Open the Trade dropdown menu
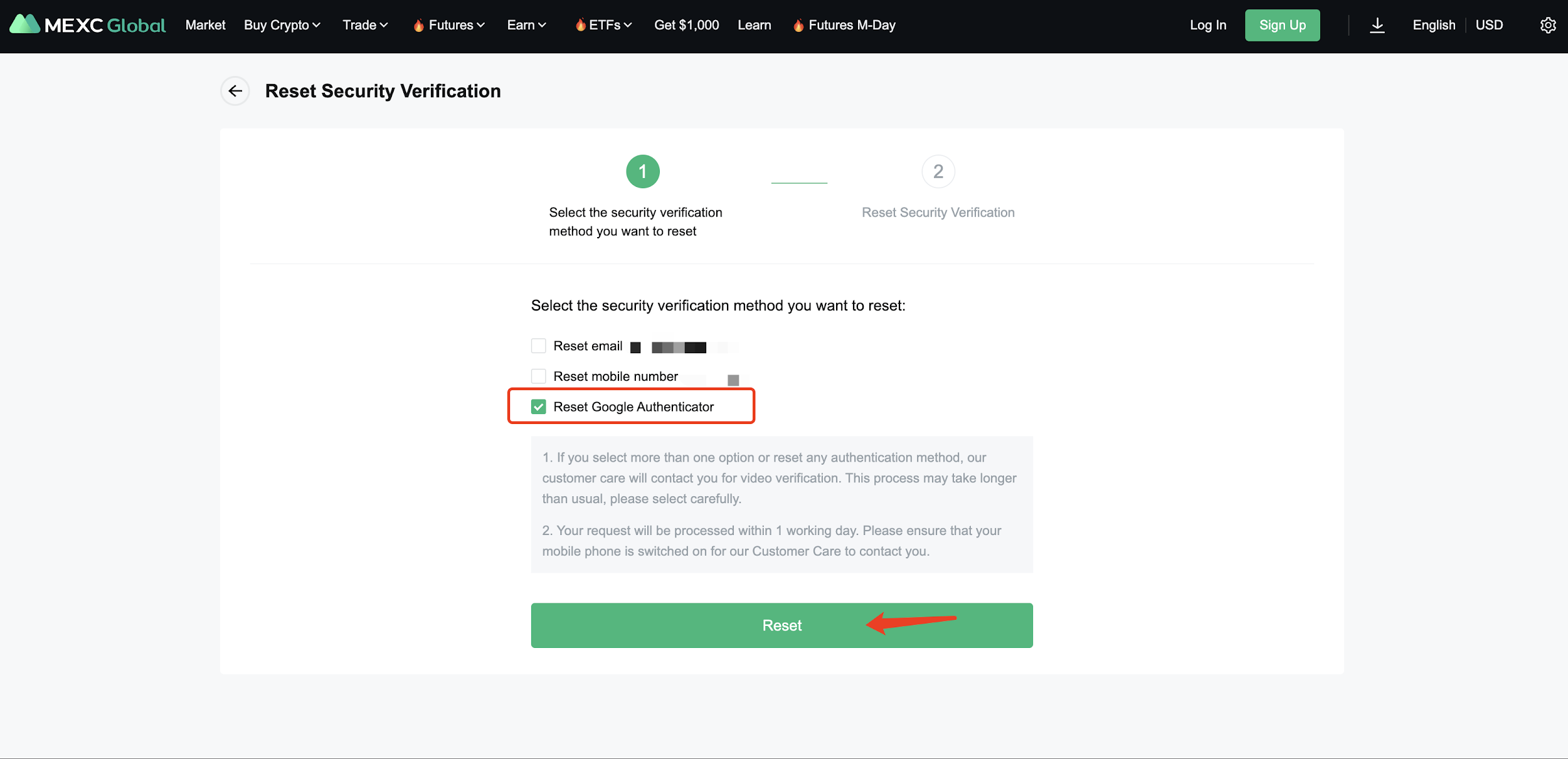Screen dimensions: 1568x759 click(365, 25)
